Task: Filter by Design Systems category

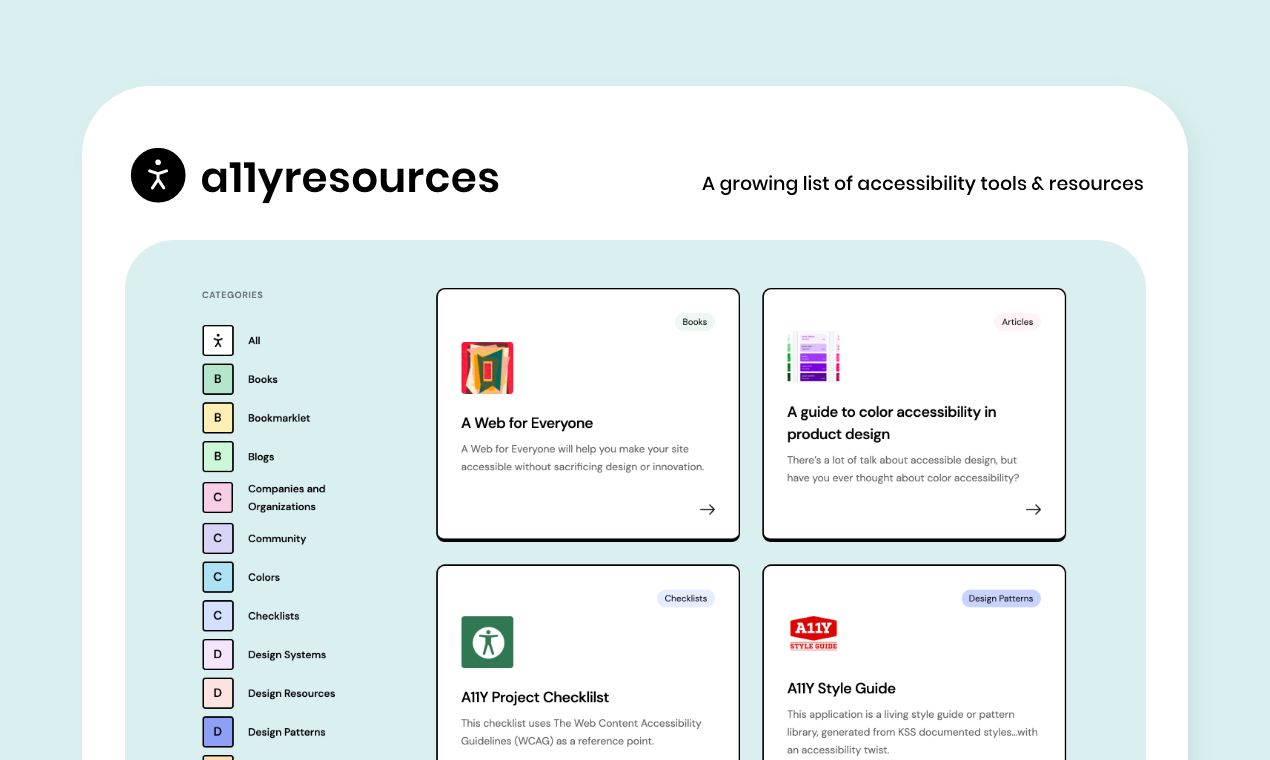Action: 287,655
